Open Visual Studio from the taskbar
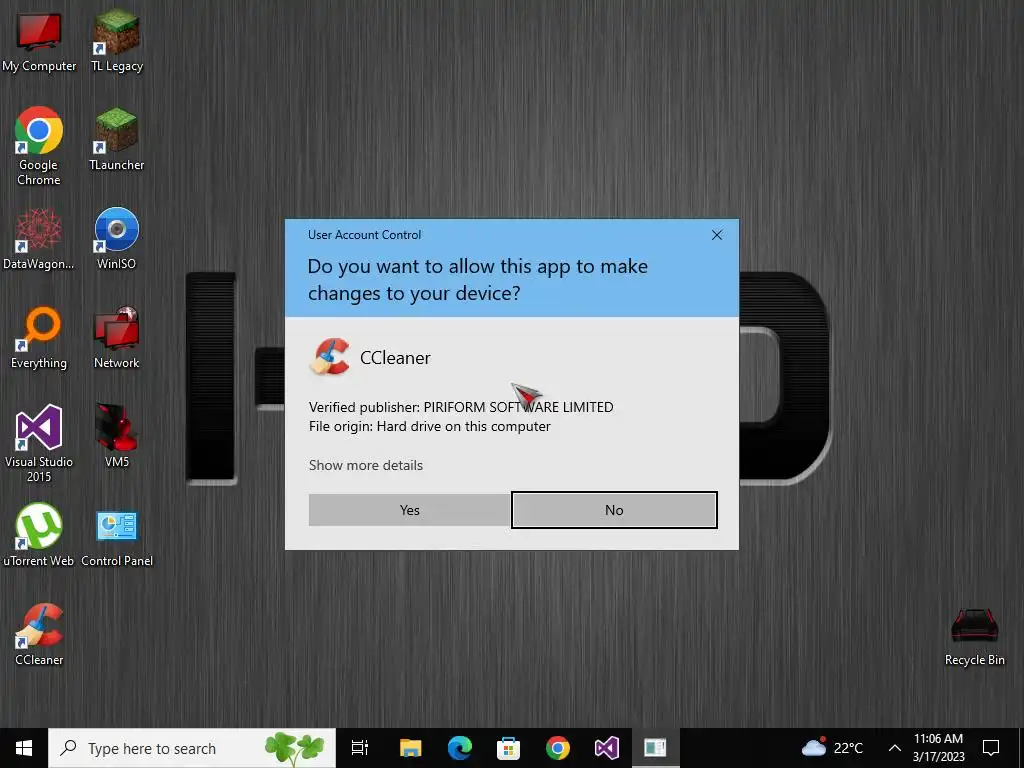Screen dimensions: 1024x768 click(607, 748)
